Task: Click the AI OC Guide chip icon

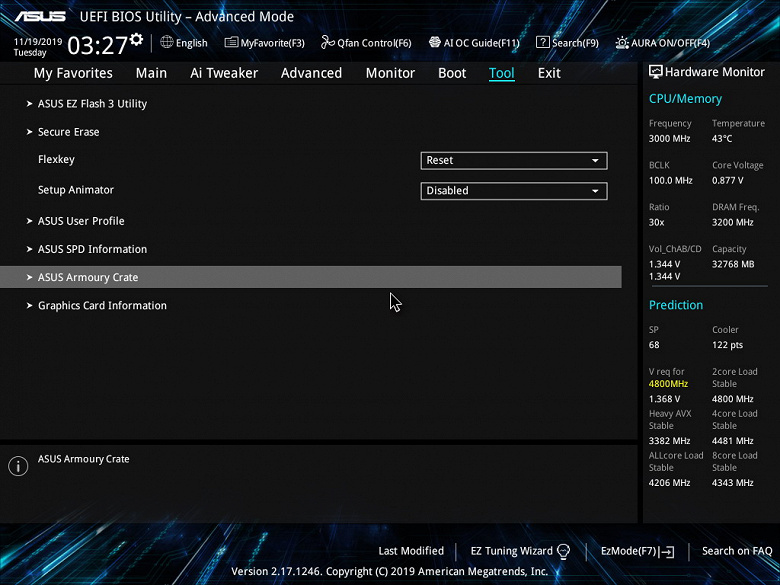Action: [x=435, y=42]
